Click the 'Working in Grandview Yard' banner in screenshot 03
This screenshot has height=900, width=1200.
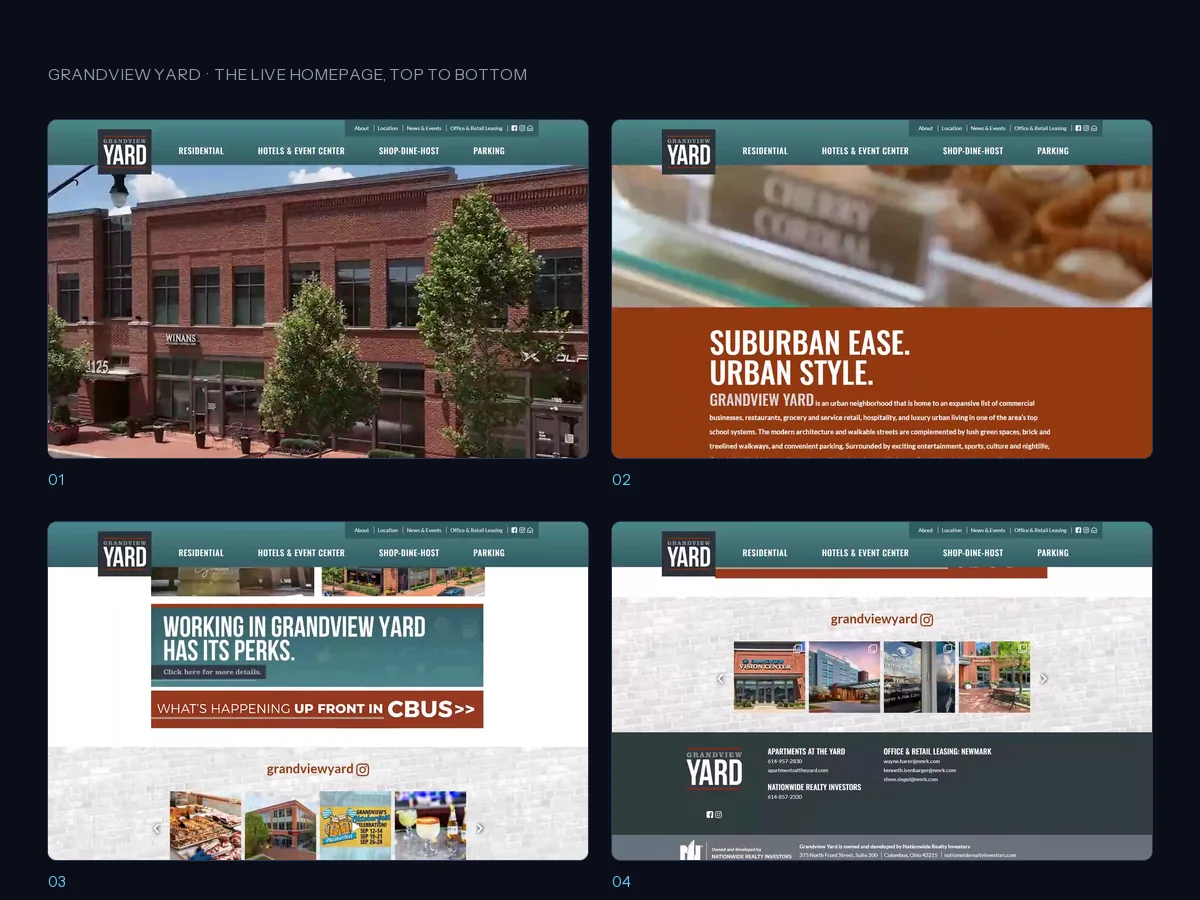(317, 645)
